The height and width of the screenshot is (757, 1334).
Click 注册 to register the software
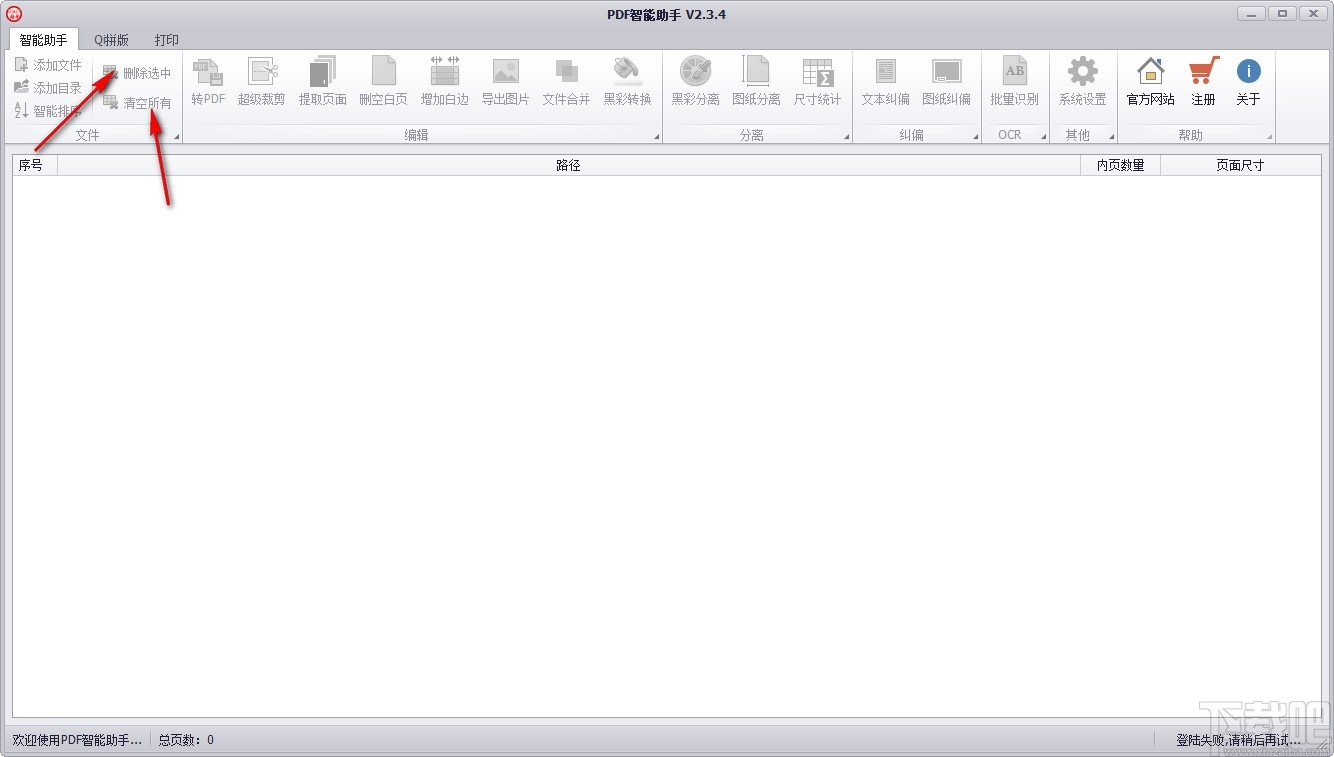1201,82
